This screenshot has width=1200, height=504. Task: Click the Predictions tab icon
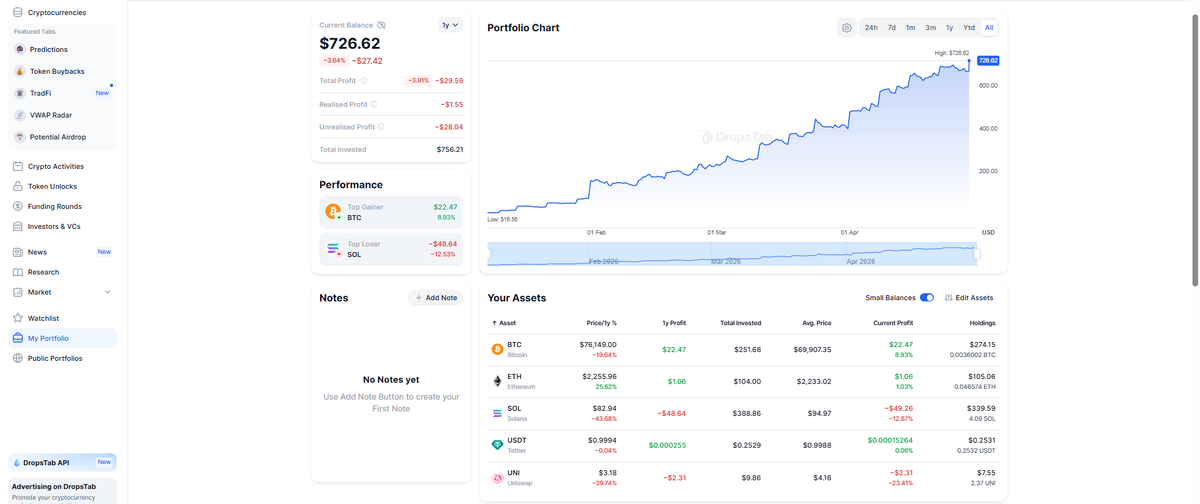coord(20,49)
